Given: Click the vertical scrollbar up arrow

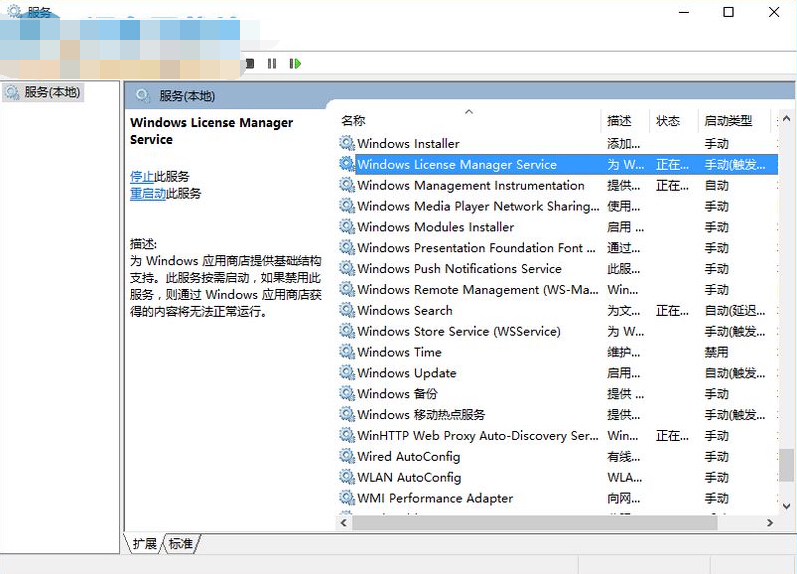Looking at the screenshot, I should tap(786, 119).
